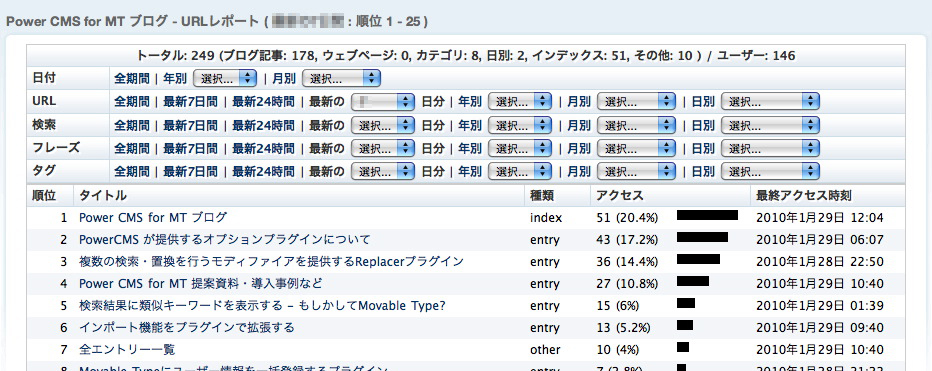This screenshot has height=371, width=932.
Task: Click the アクセス column header
Action: (620, 196)
